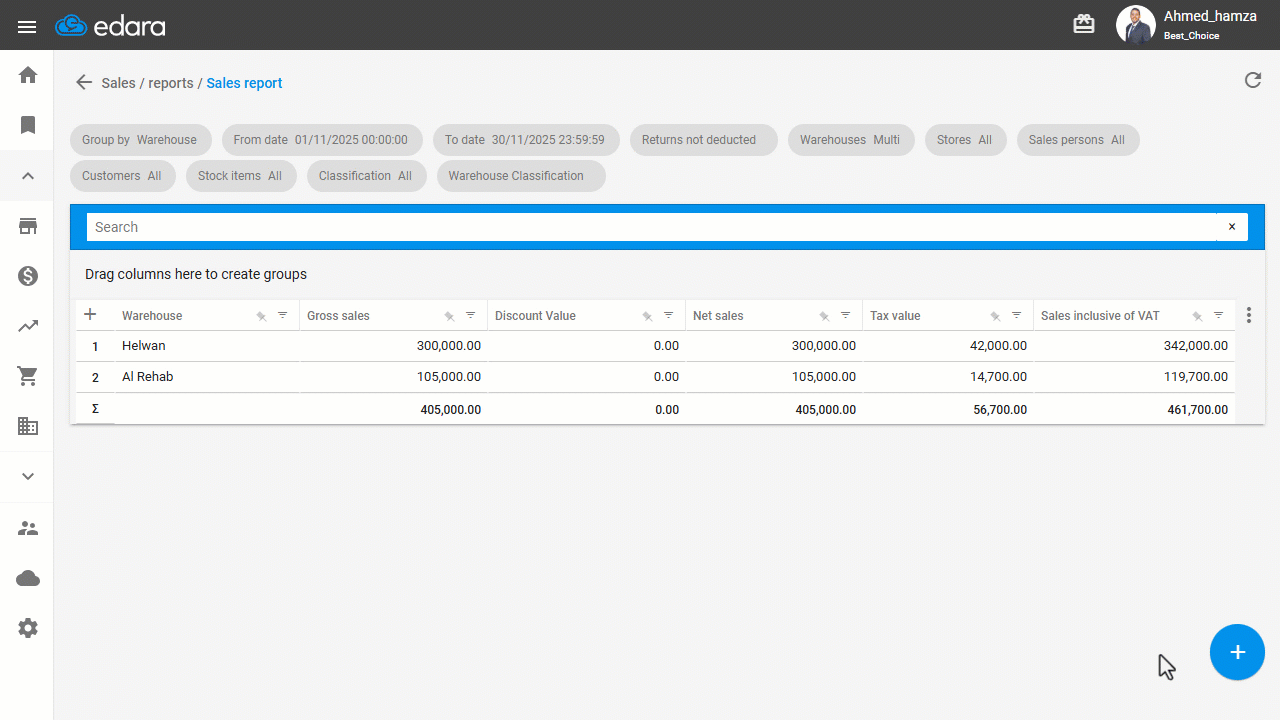
Task: Refresh the sales report
Action: coord(1253,80)
